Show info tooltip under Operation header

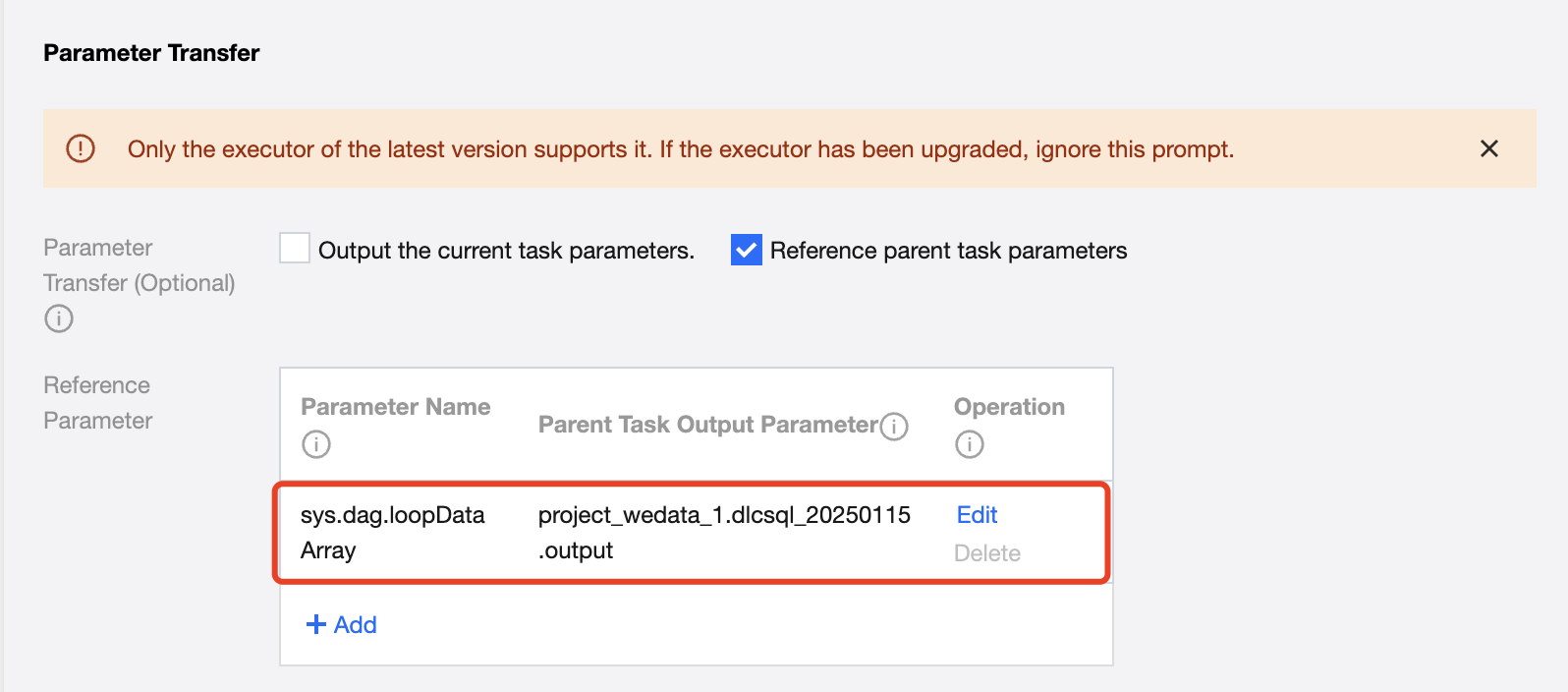point(969,444)
